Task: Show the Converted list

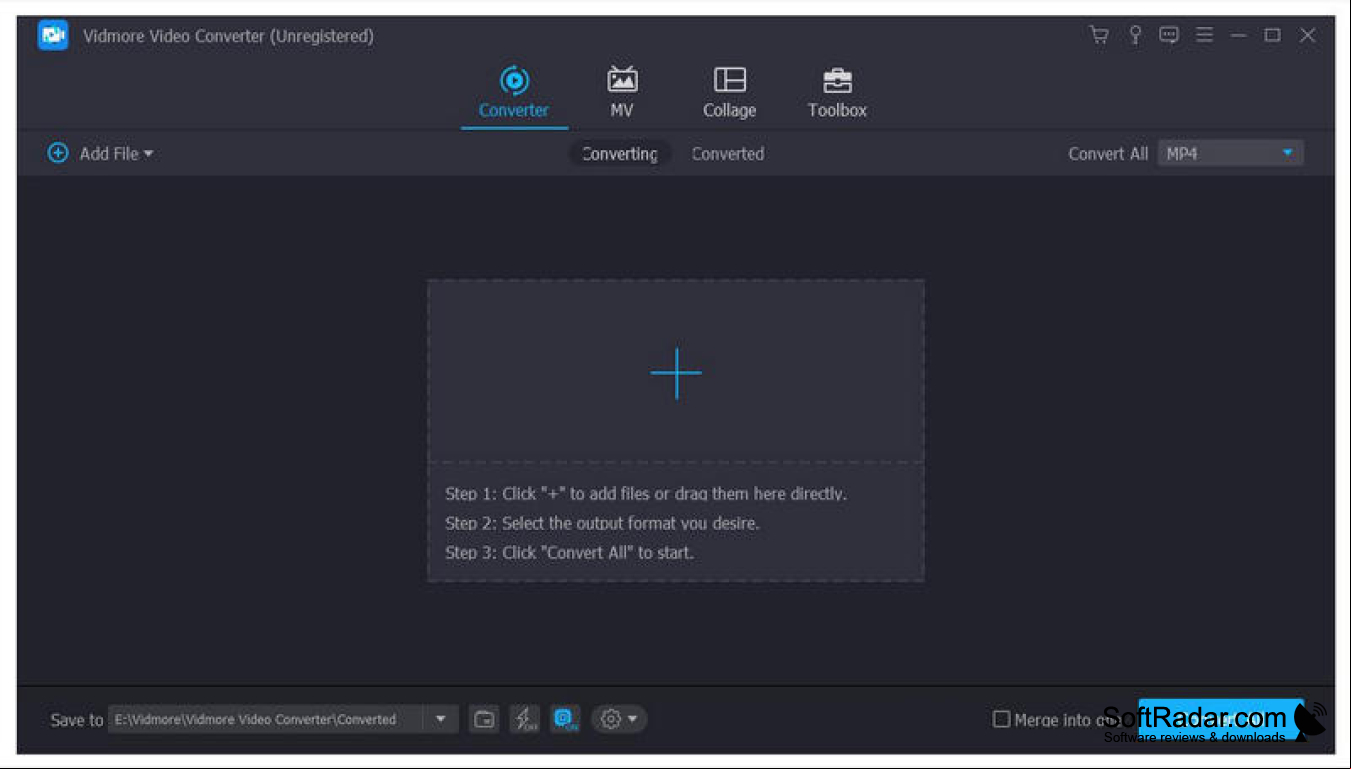Action: (728, 154)
